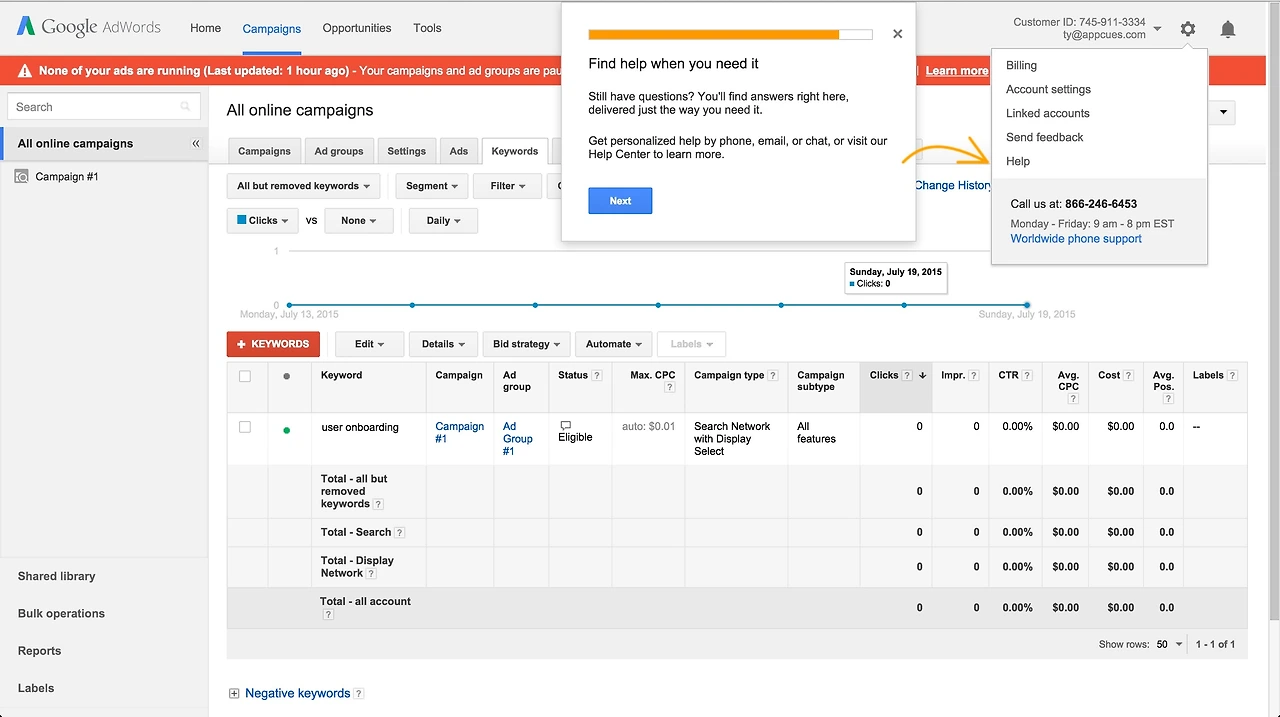Open the Daily interval dropdown
1280x717 pixels.
click(444, 221)
